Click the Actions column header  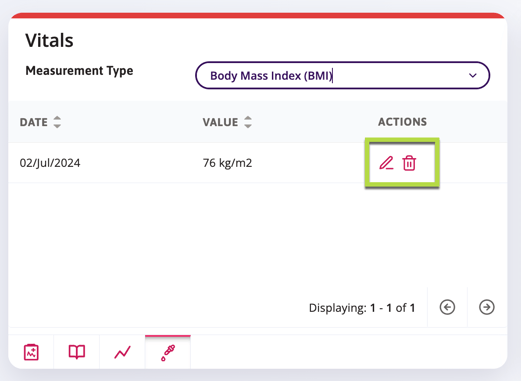coord(402,122)
